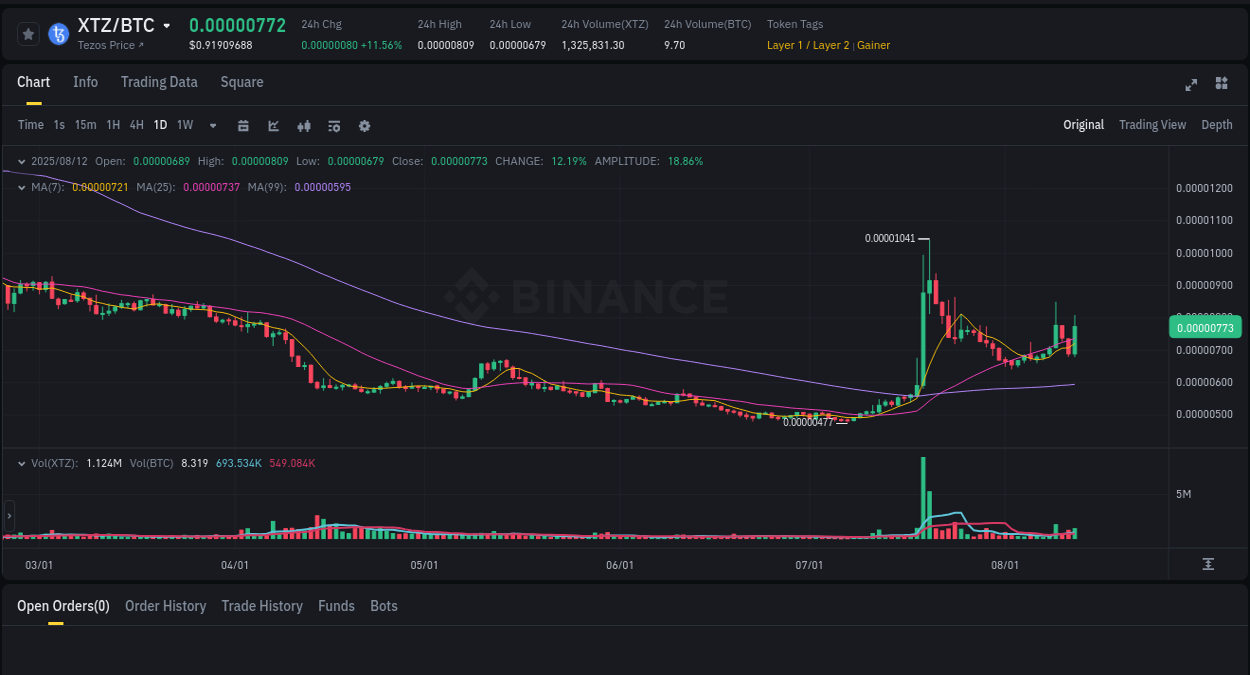Select the date range calendar icon

pyautogui.click(x=243, y=125)
